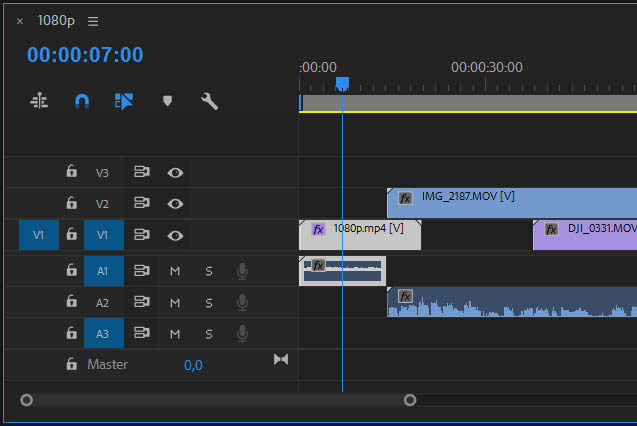Image resolution: width=637 pixels, height=426 pixels.
Task: Select the A1 audio clip
Action: (x=342, y=271)
